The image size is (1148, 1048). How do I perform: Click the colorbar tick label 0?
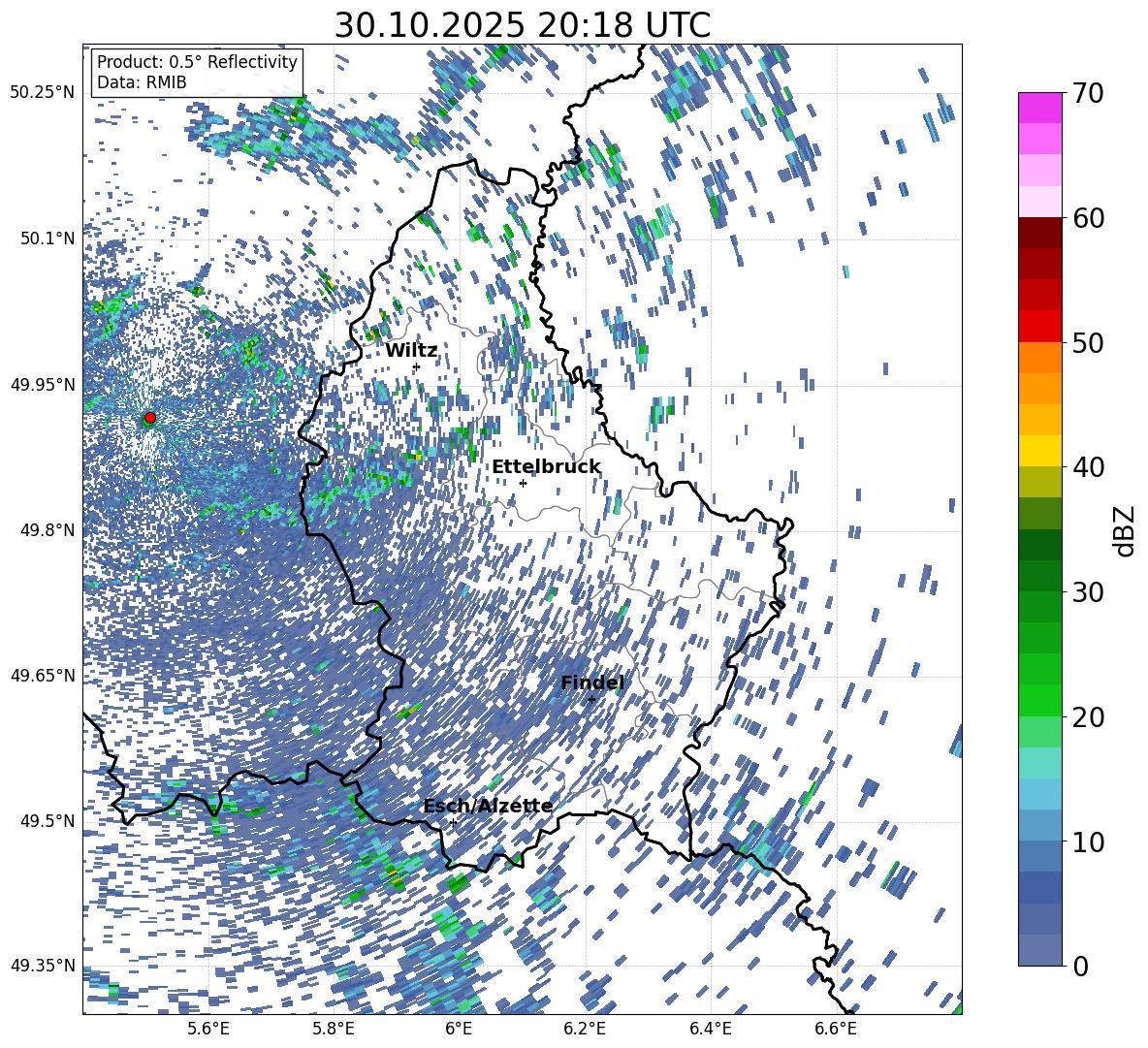[1080, 966]
